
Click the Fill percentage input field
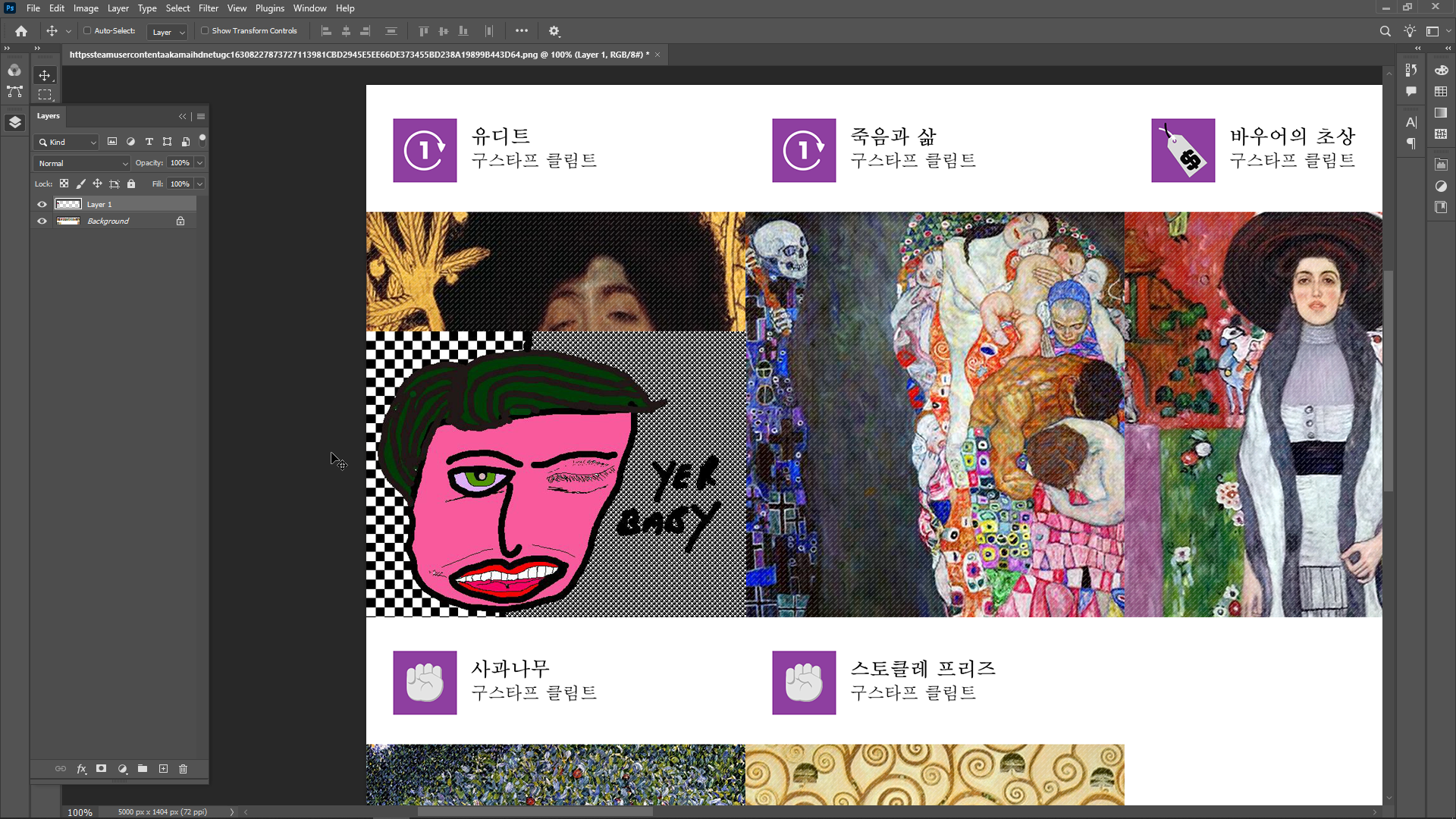[180, 184]
